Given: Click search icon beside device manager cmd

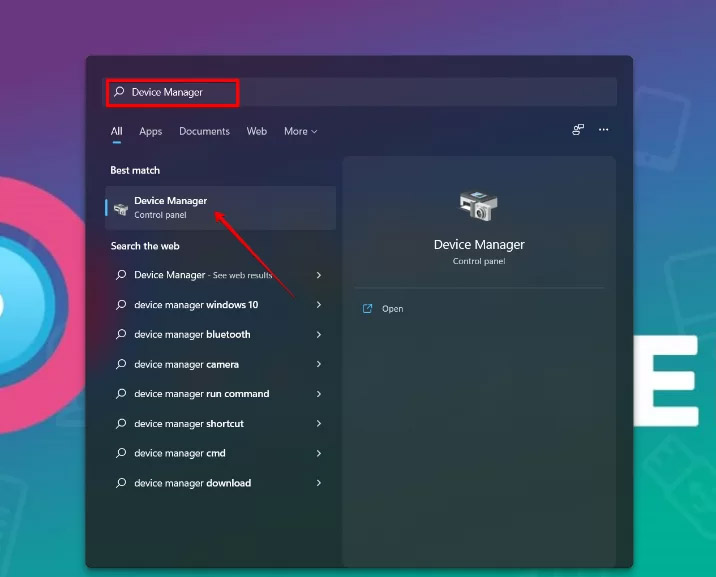Looking at the screenshot, I should pos(121,453).
